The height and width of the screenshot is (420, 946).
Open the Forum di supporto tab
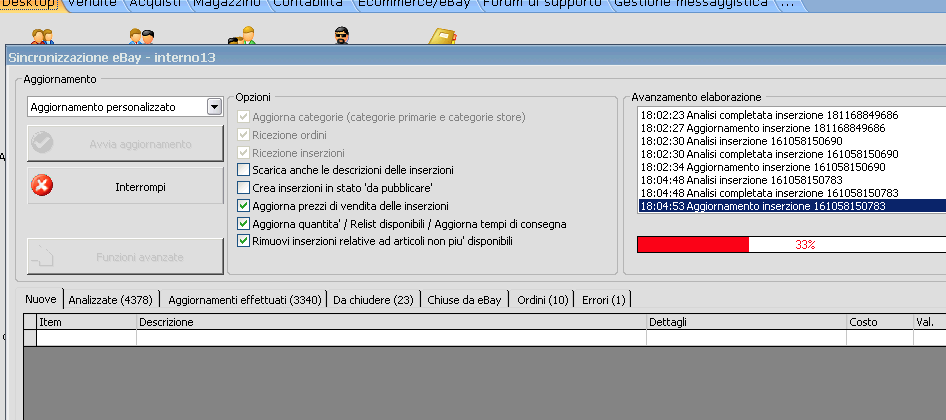click(x=542, y=4)
